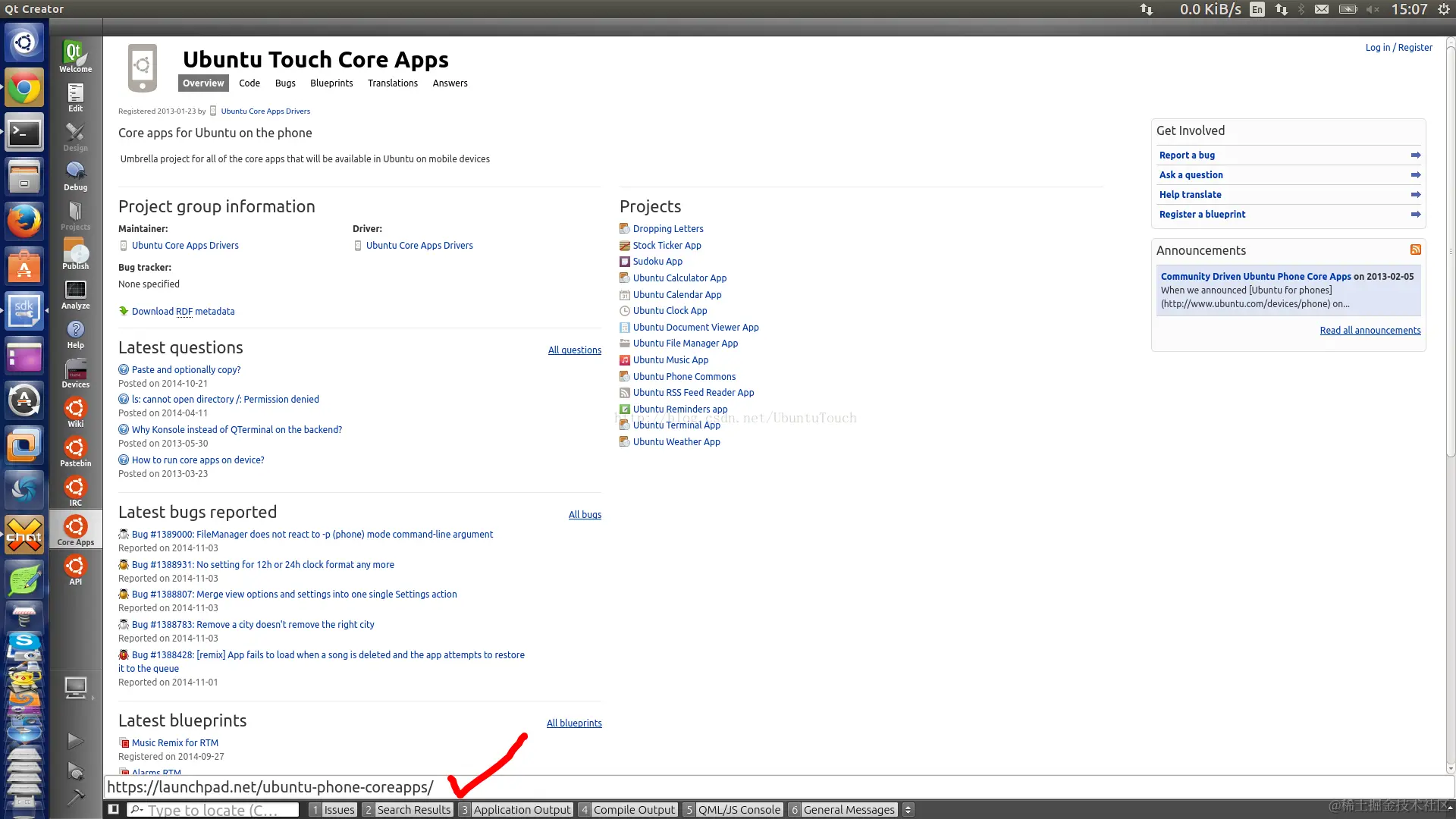
Task: Open the API sidebar item
Action: coord(75,570)
